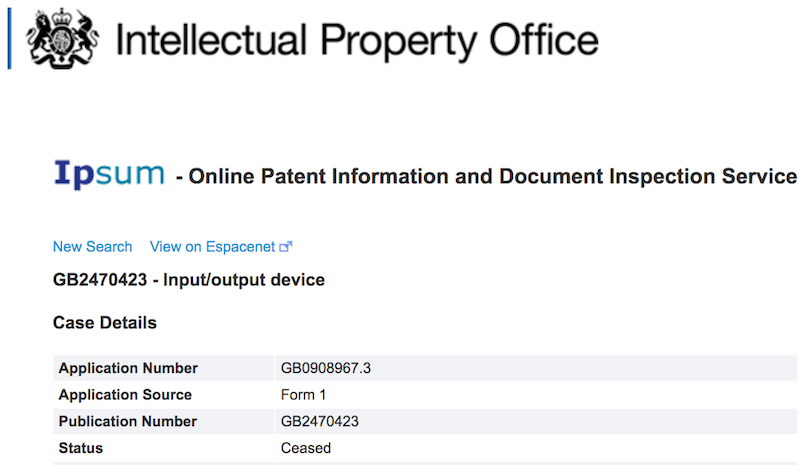Click the Online Patent Information service subtitle
The image size is (800, 465).
tap(486, 177)
